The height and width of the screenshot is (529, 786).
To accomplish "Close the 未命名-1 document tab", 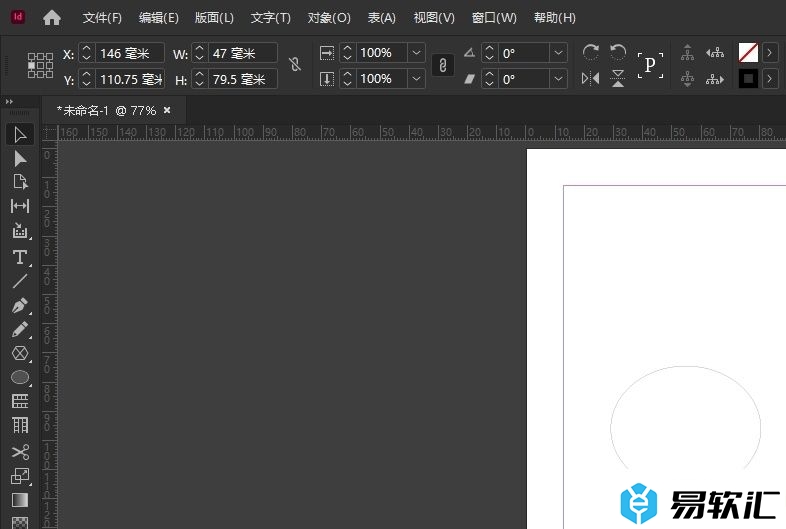I will pyautogui.click(x=167, y=110).
